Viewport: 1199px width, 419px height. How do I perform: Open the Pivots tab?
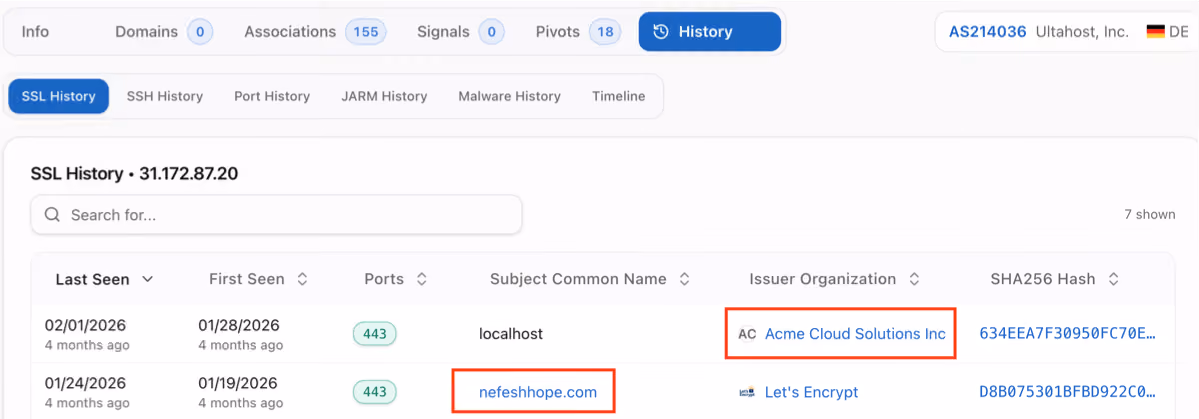pos(578,32)
